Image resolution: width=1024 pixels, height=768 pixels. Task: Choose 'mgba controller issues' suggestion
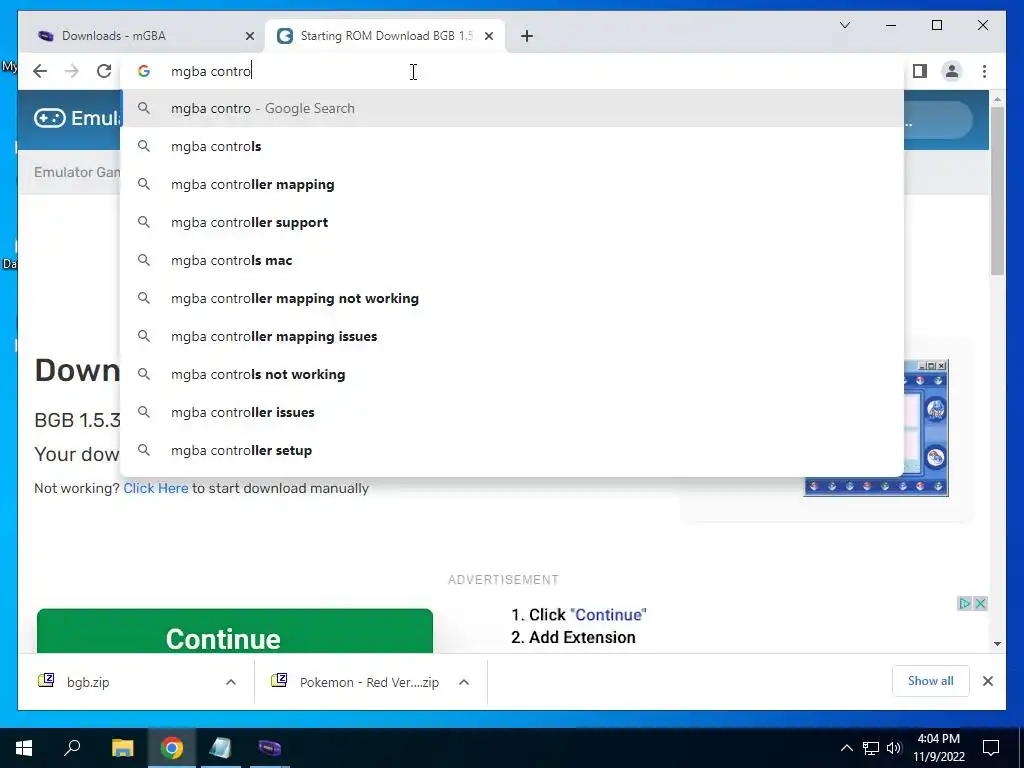pos(512,412)
